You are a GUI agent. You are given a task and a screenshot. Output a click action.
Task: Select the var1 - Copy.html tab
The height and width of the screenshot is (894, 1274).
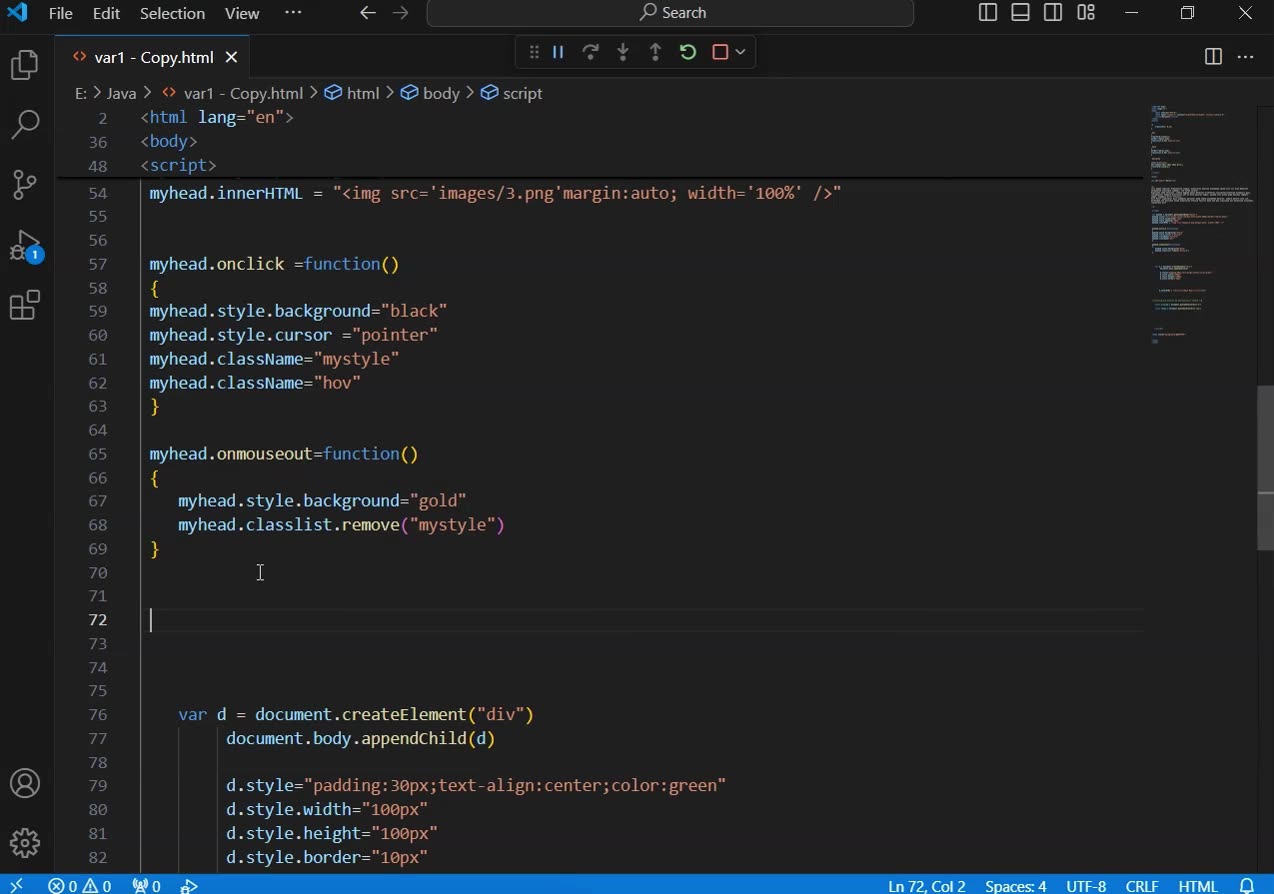(153, 57)
